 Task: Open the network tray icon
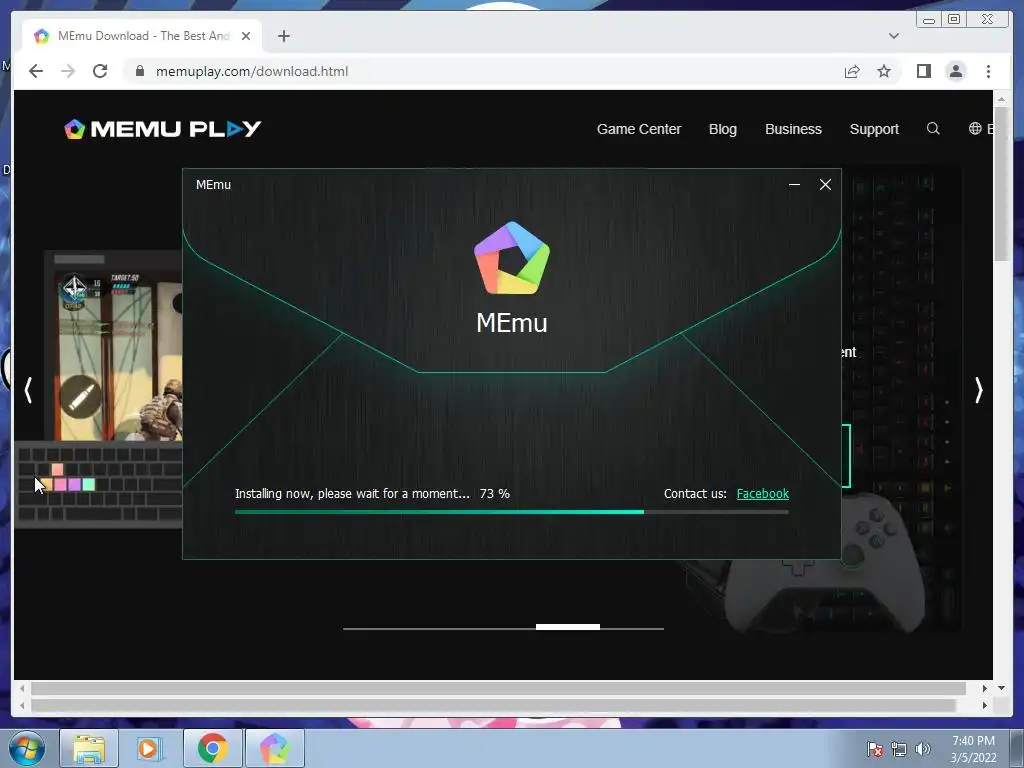click(x=899, y=749)
